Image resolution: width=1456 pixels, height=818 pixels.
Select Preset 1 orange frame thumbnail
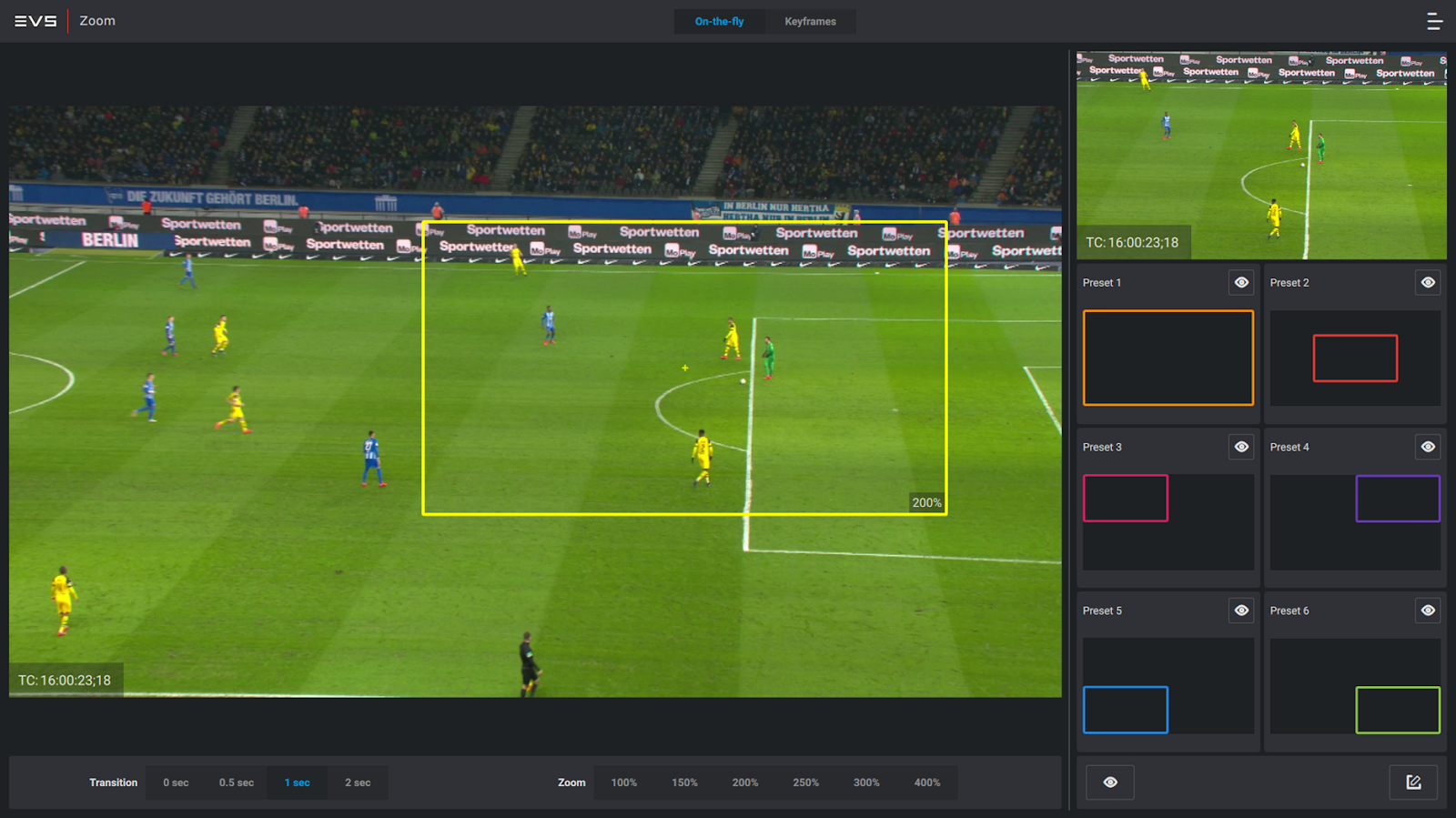coord(1168,358)
